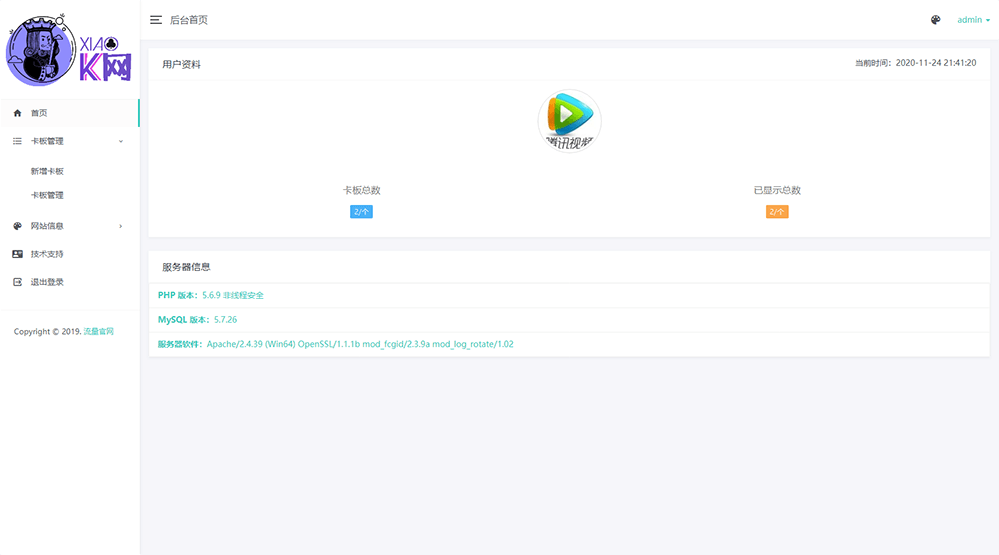Click the home icon next to 首页
999x555 pixels.
coord(17,113)
